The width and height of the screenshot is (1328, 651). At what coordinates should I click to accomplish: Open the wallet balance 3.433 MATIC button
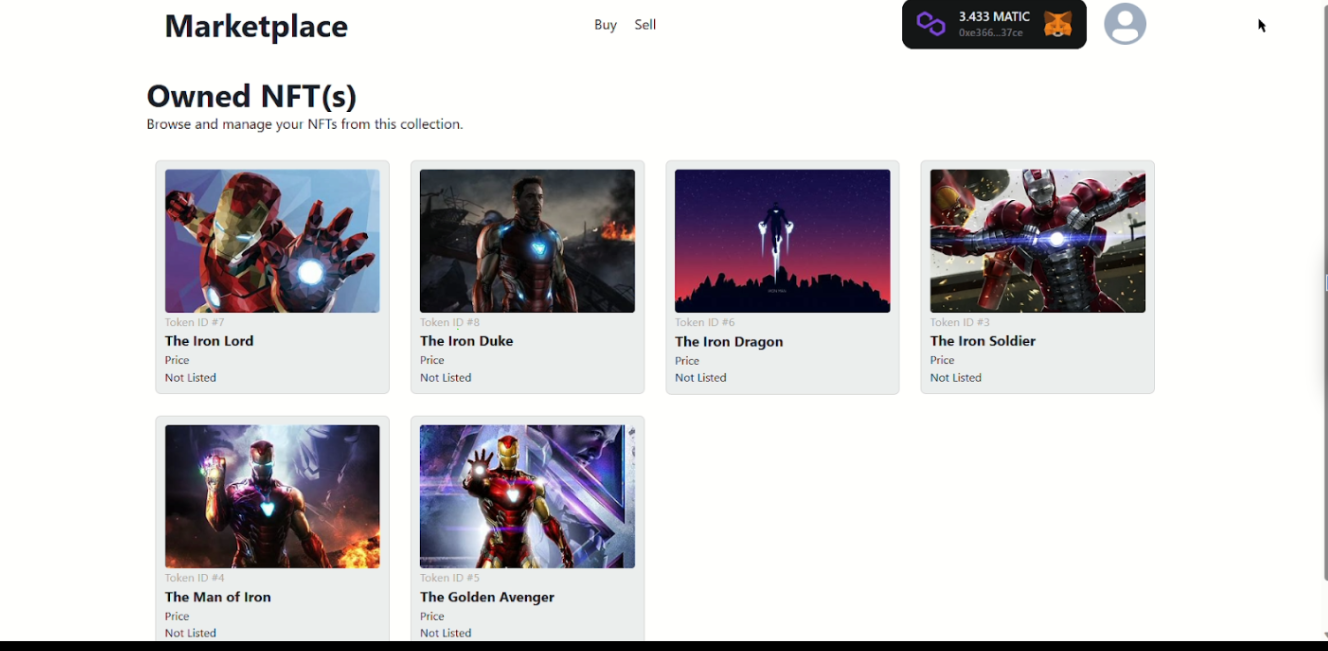click(994, 24)
